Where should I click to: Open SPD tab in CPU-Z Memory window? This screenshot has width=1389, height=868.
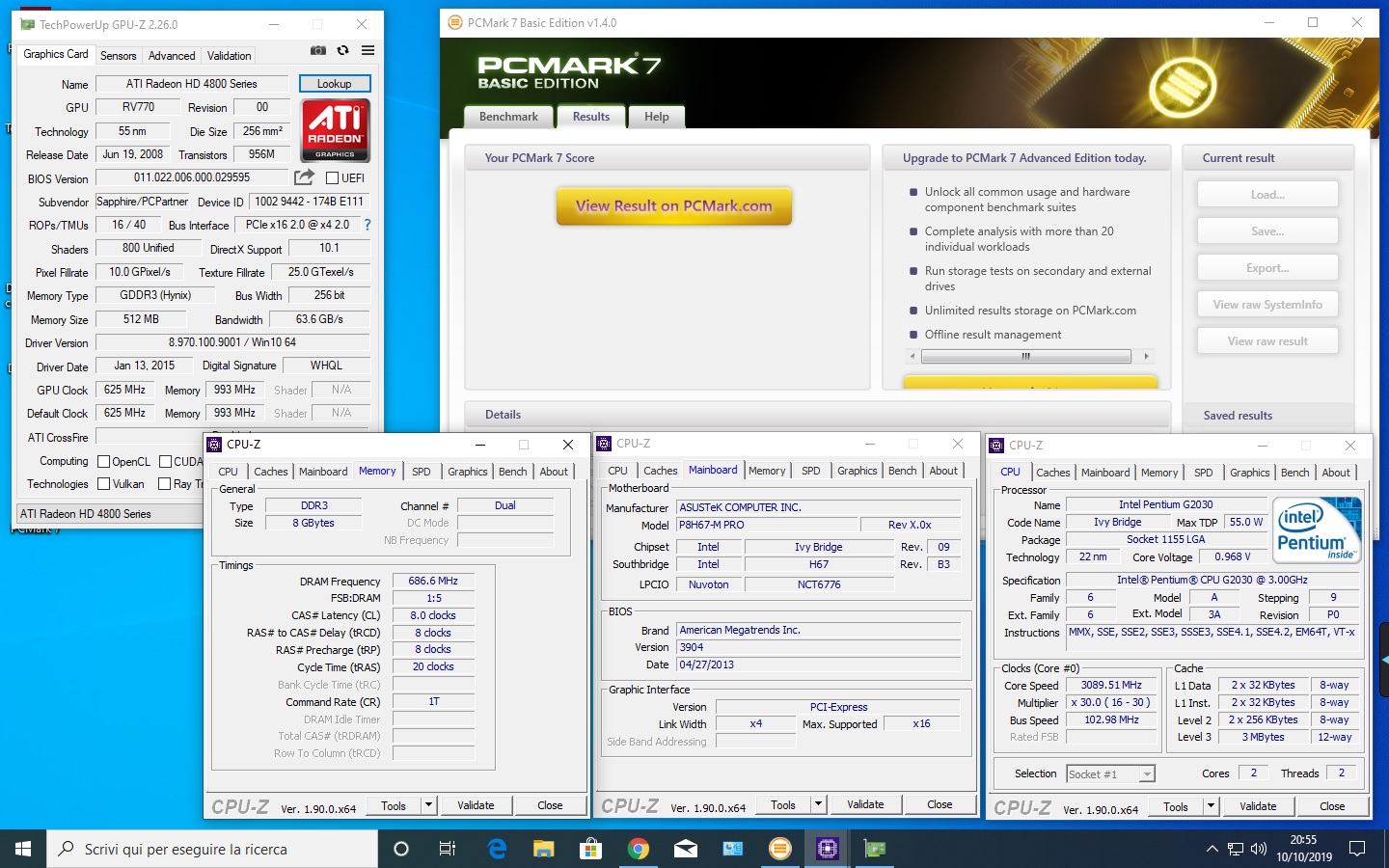pyautogui.click(x=422, y=472)
